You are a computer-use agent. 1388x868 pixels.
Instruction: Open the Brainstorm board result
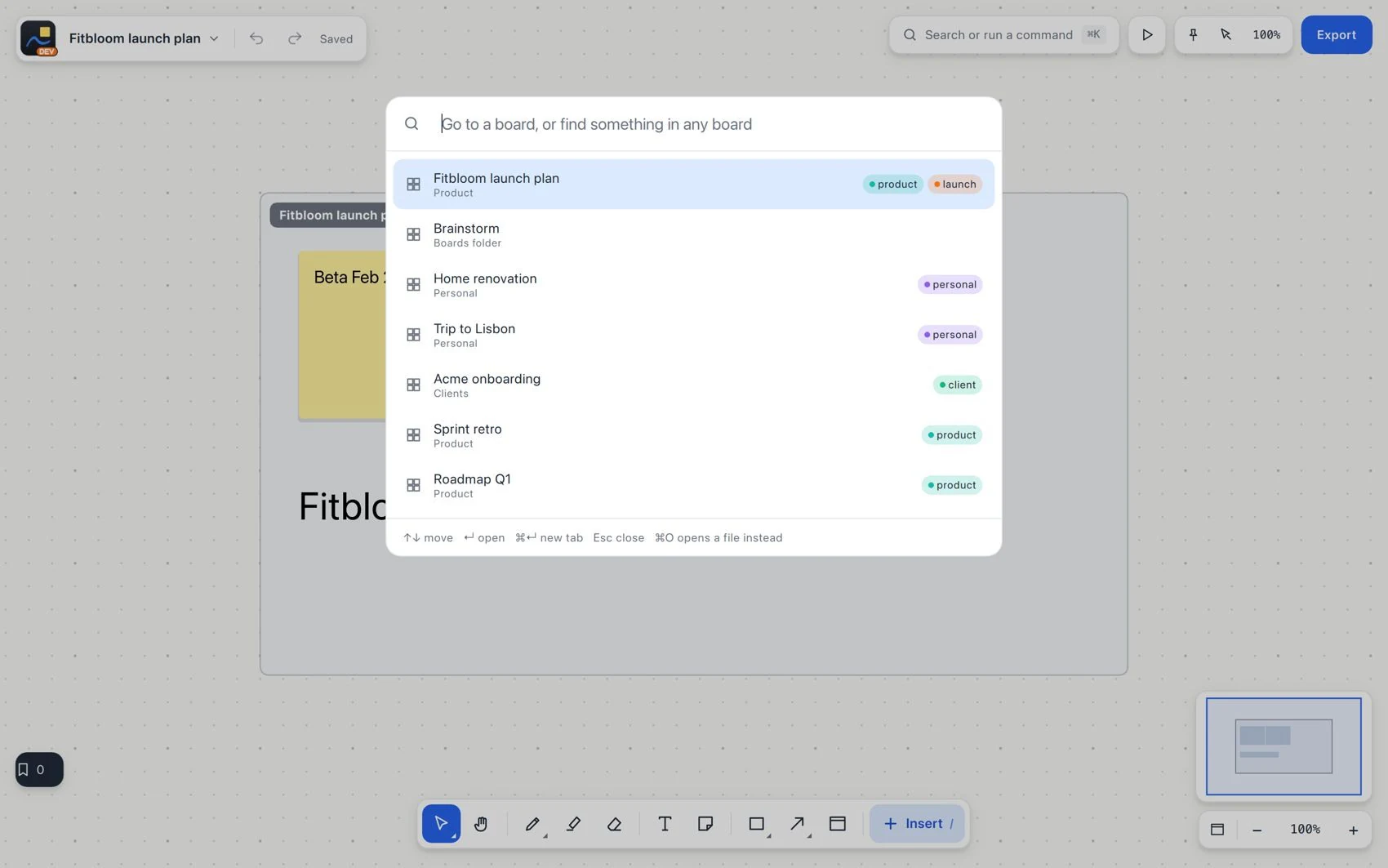click(x=694, y=234)
